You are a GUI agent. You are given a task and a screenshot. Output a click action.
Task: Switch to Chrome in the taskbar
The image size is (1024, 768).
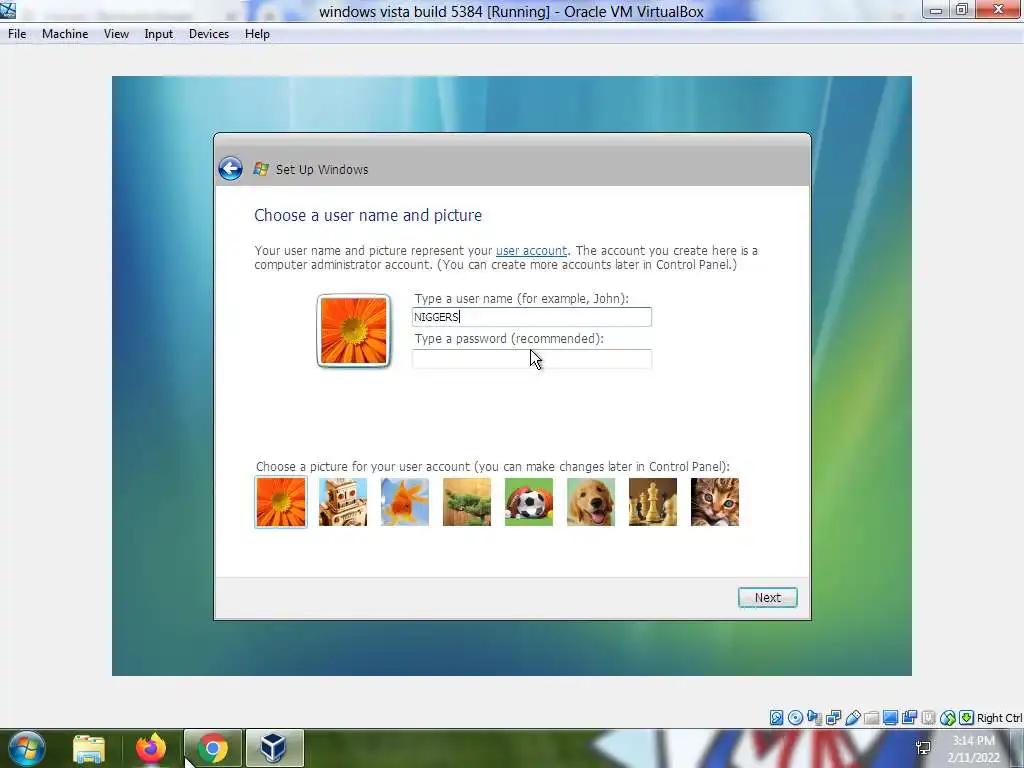(x=213, y=748)
